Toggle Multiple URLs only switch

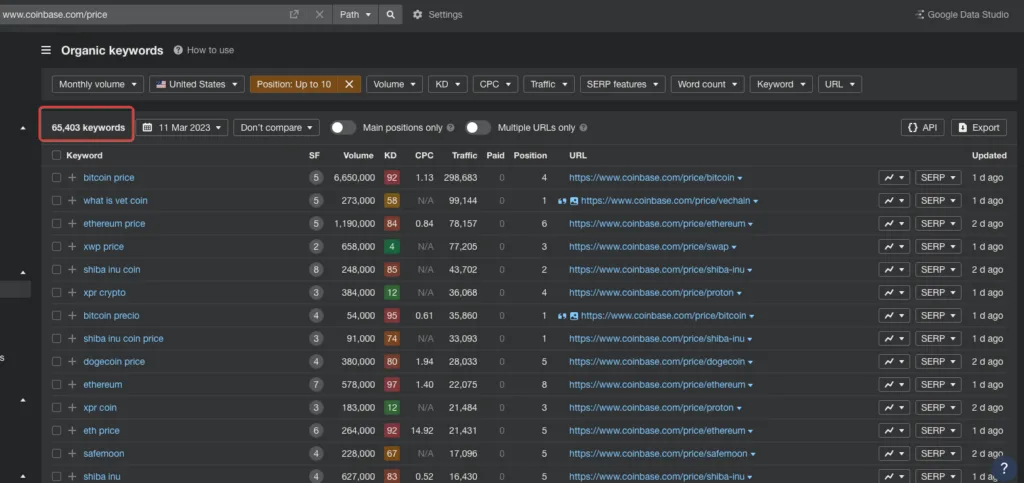click(x=478, y=127)
